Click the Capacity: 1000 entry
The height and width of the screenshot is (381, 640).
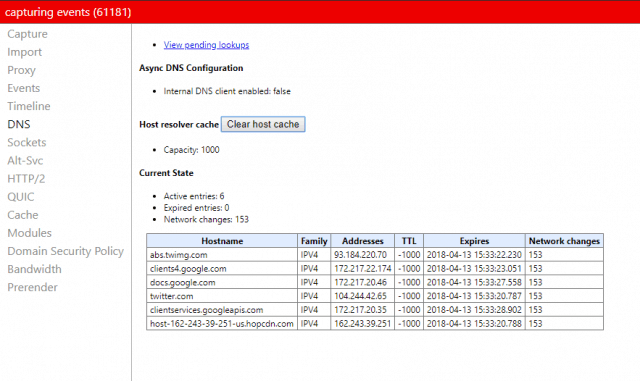click(191, 150)
